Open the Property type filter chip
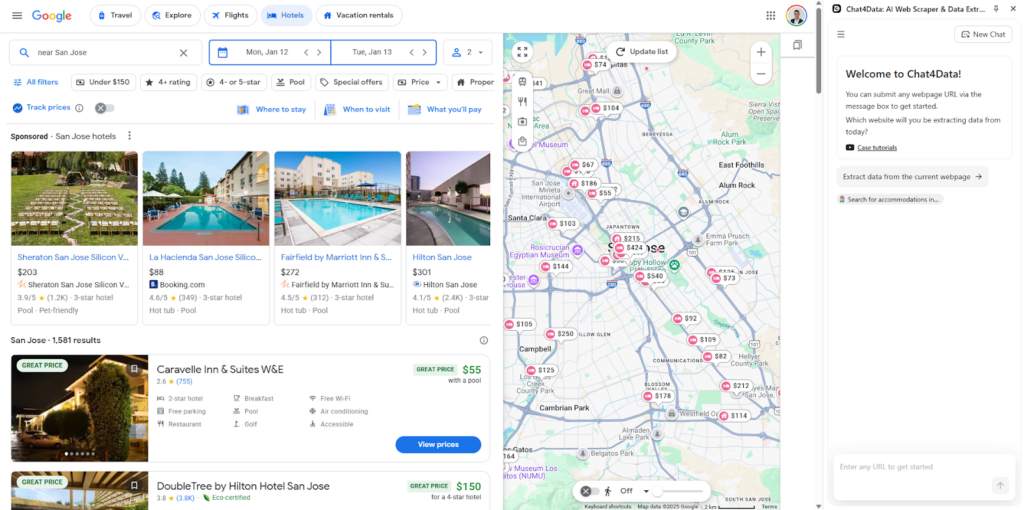Screen dimensions: 1024x510 pyautogui.click(x=475, y=82)
